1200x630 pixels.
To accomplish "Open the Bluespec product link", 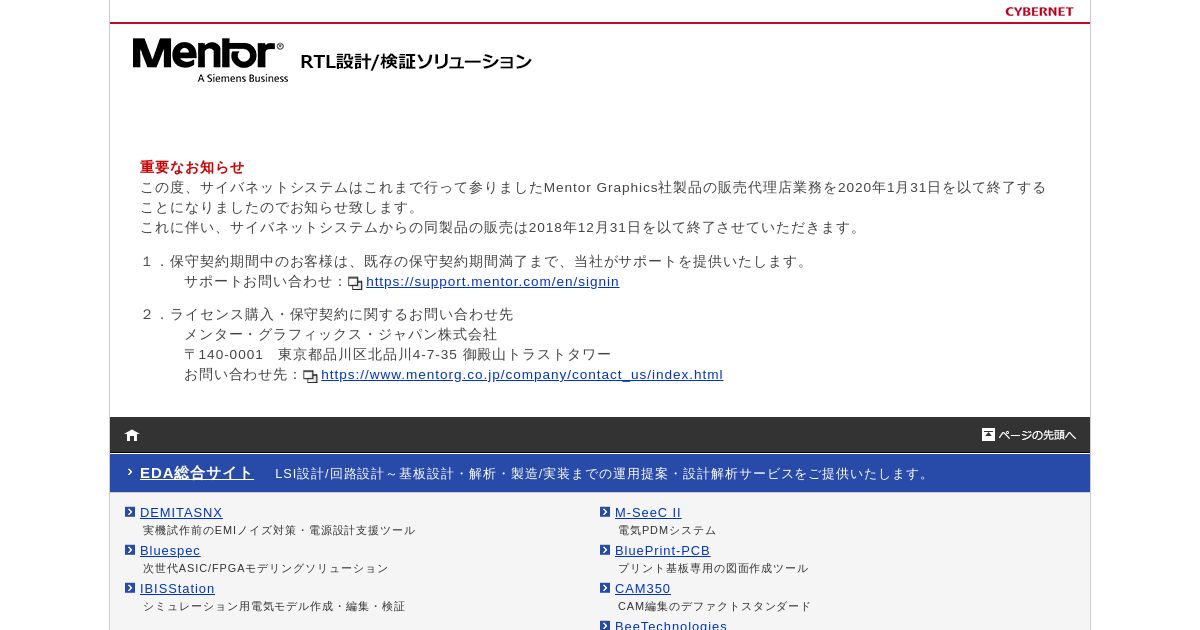I will (x=170, y=551).
